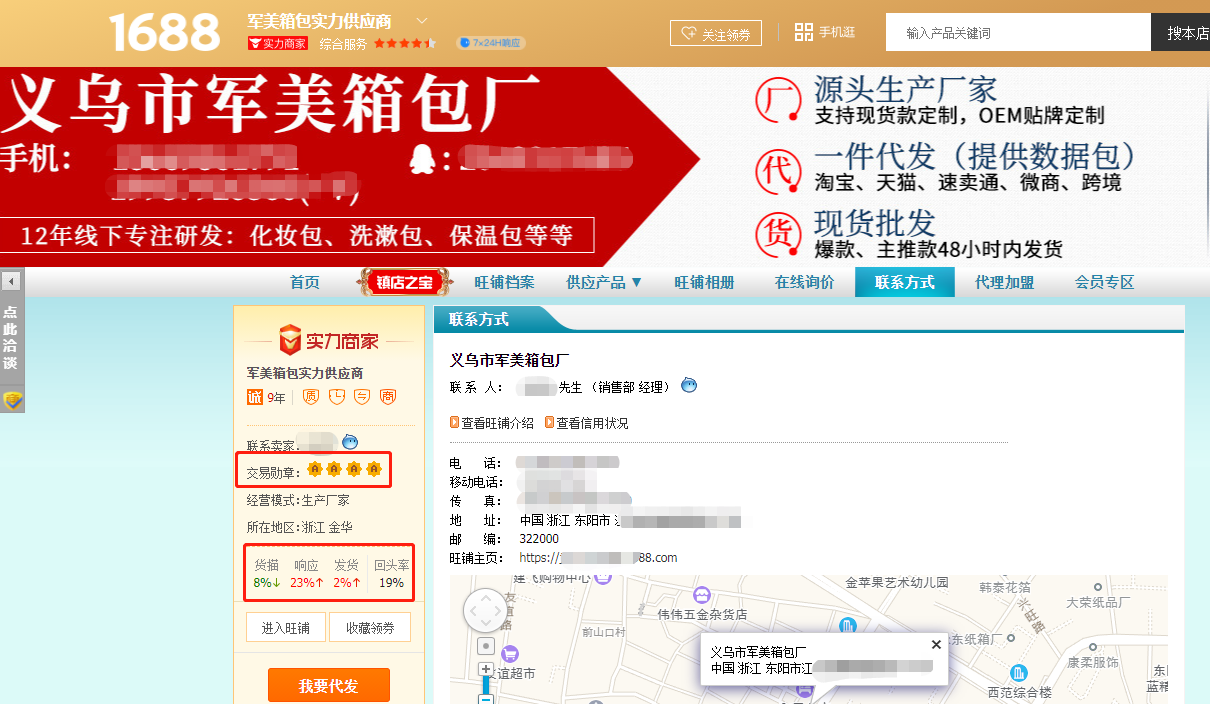
Task: Click the 现货批发 banner heading
Action: point(875,222)
